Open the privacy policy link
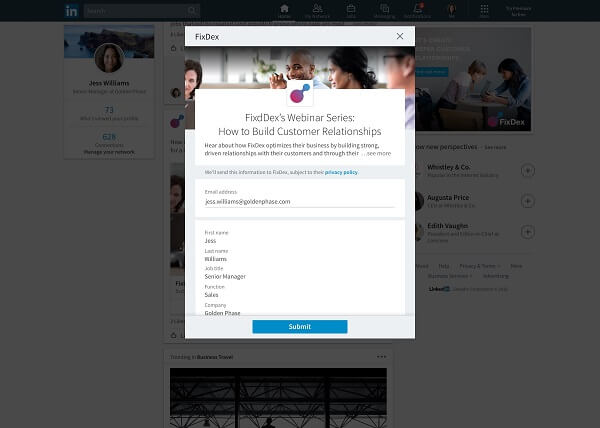Image resolution: width=600 pixels, height=428 pixels. click(x=341, y=173)
